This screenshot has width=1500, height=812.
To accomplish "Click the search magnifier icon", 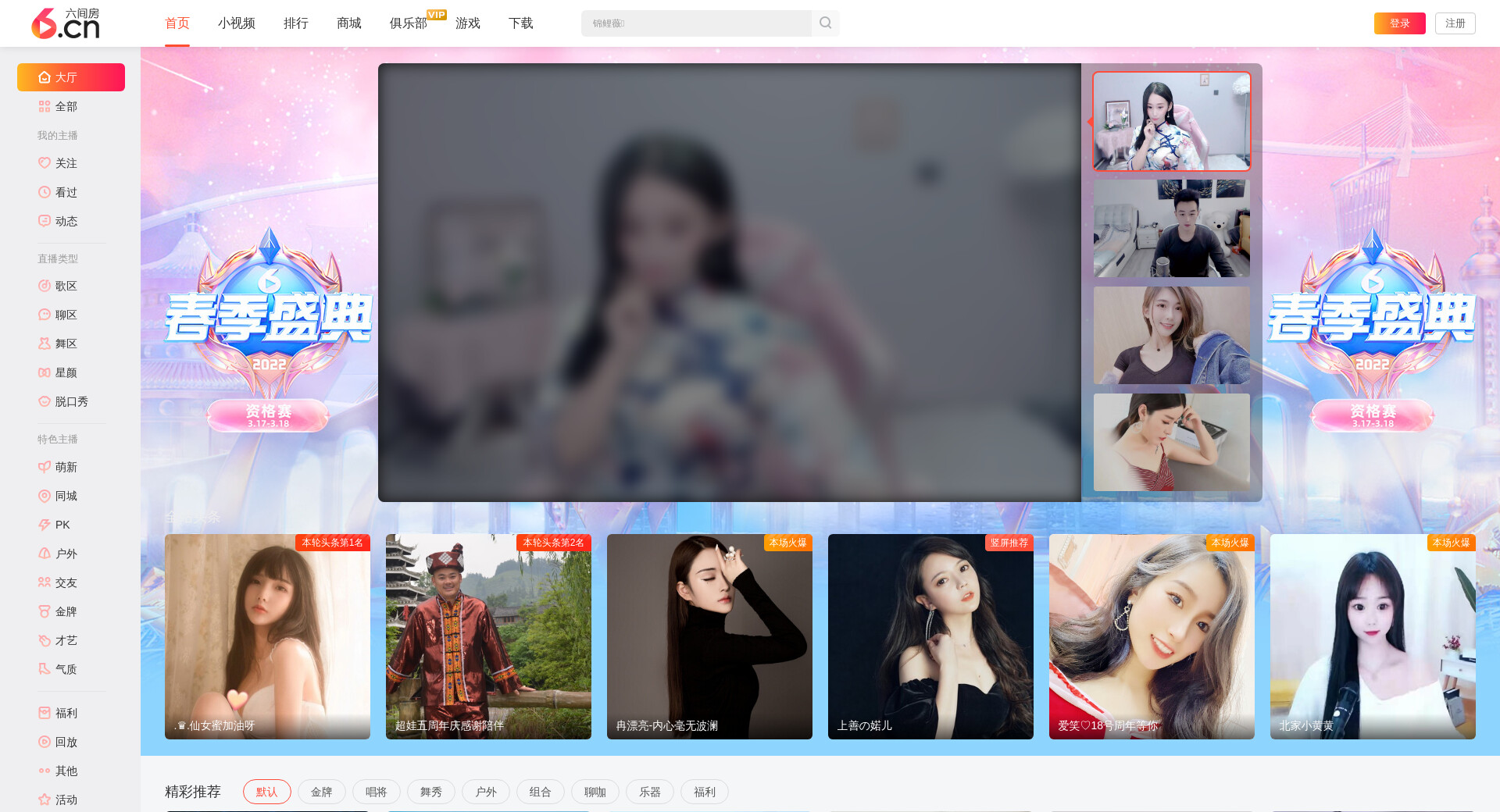I will click(x=825, y=23).
